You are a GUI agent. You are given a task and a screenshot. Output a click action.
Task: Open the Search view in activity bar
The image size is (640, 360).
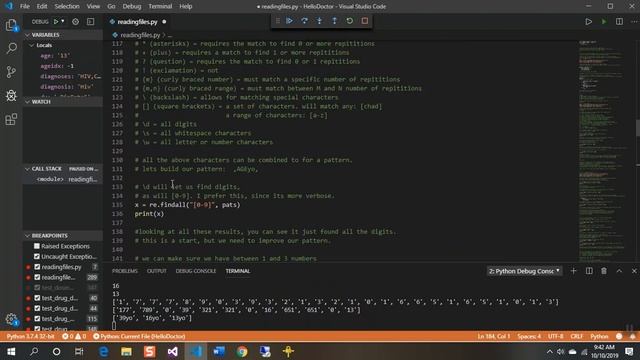[x=11, y=49]
